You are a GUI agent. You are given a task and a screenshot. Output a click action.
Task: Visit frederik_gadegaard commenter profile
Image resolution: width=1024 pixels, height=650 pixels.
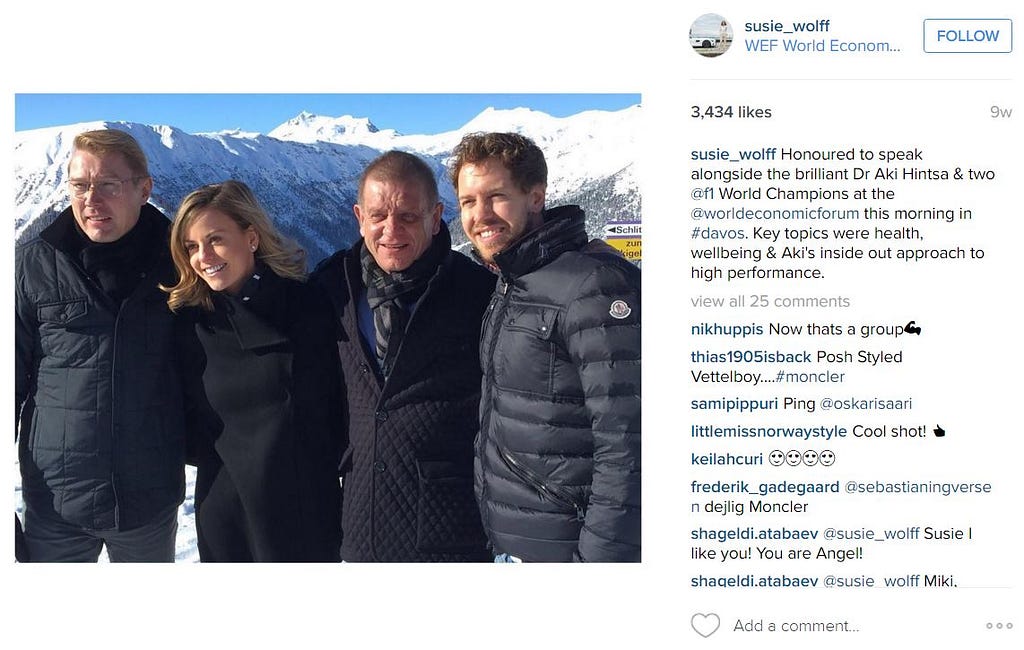tap(765, 487)
